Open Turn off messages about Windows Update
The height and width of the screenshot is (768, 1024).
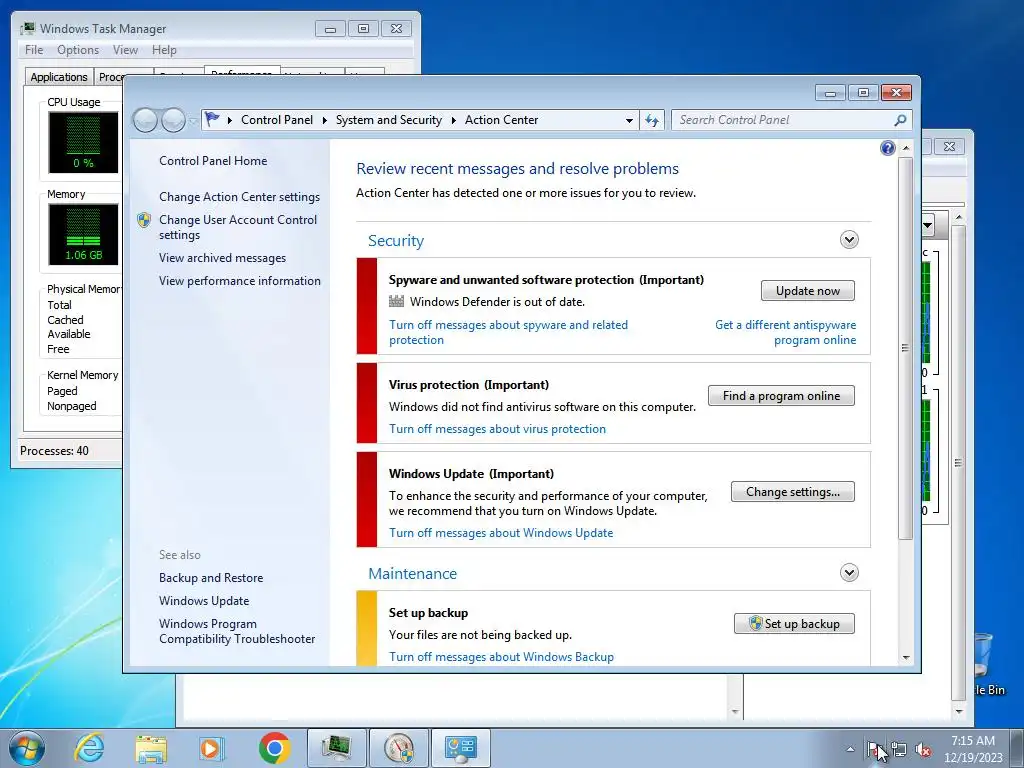(x=501, y=532)
